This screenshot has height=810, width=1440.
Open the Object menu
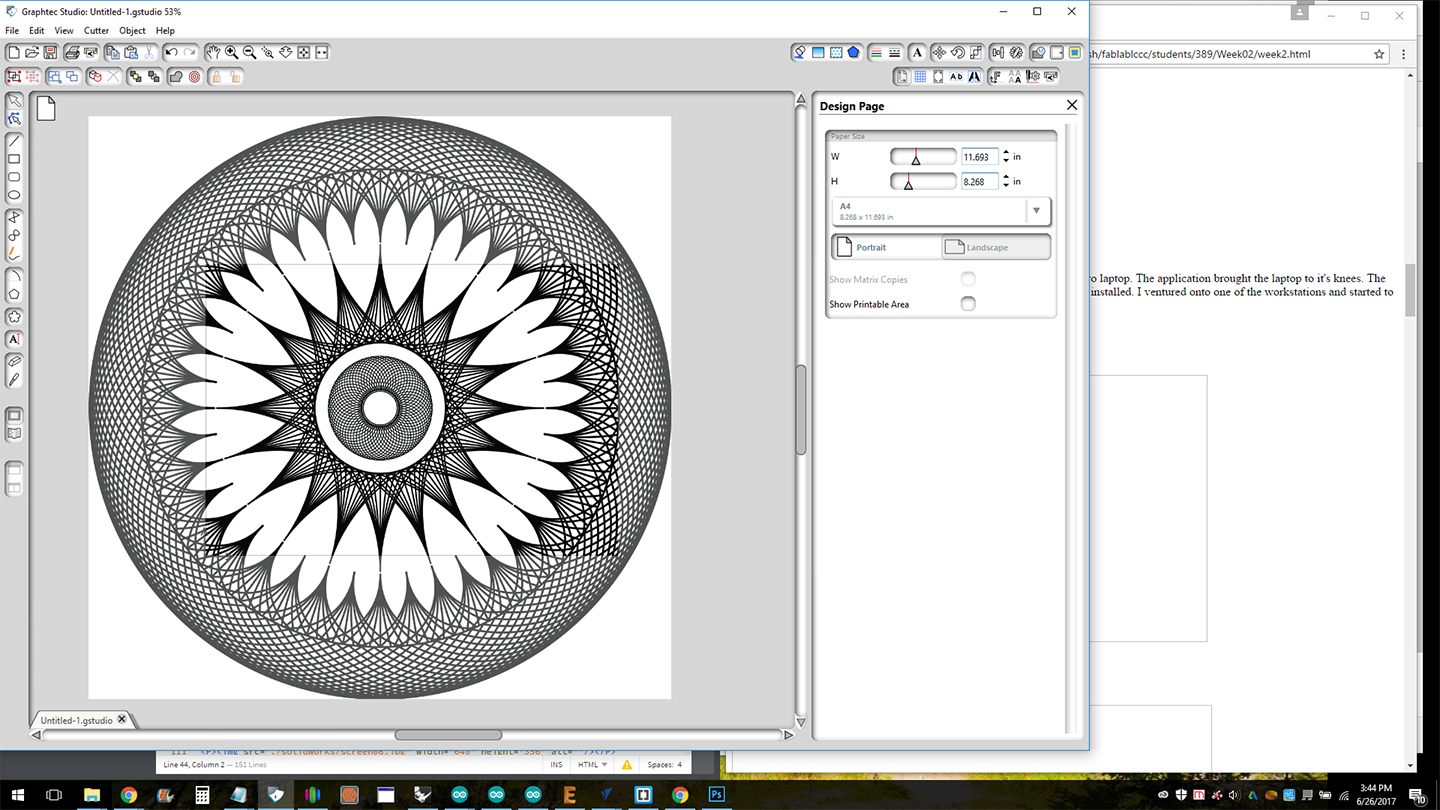pyautogui.click(x=132, y=31)
